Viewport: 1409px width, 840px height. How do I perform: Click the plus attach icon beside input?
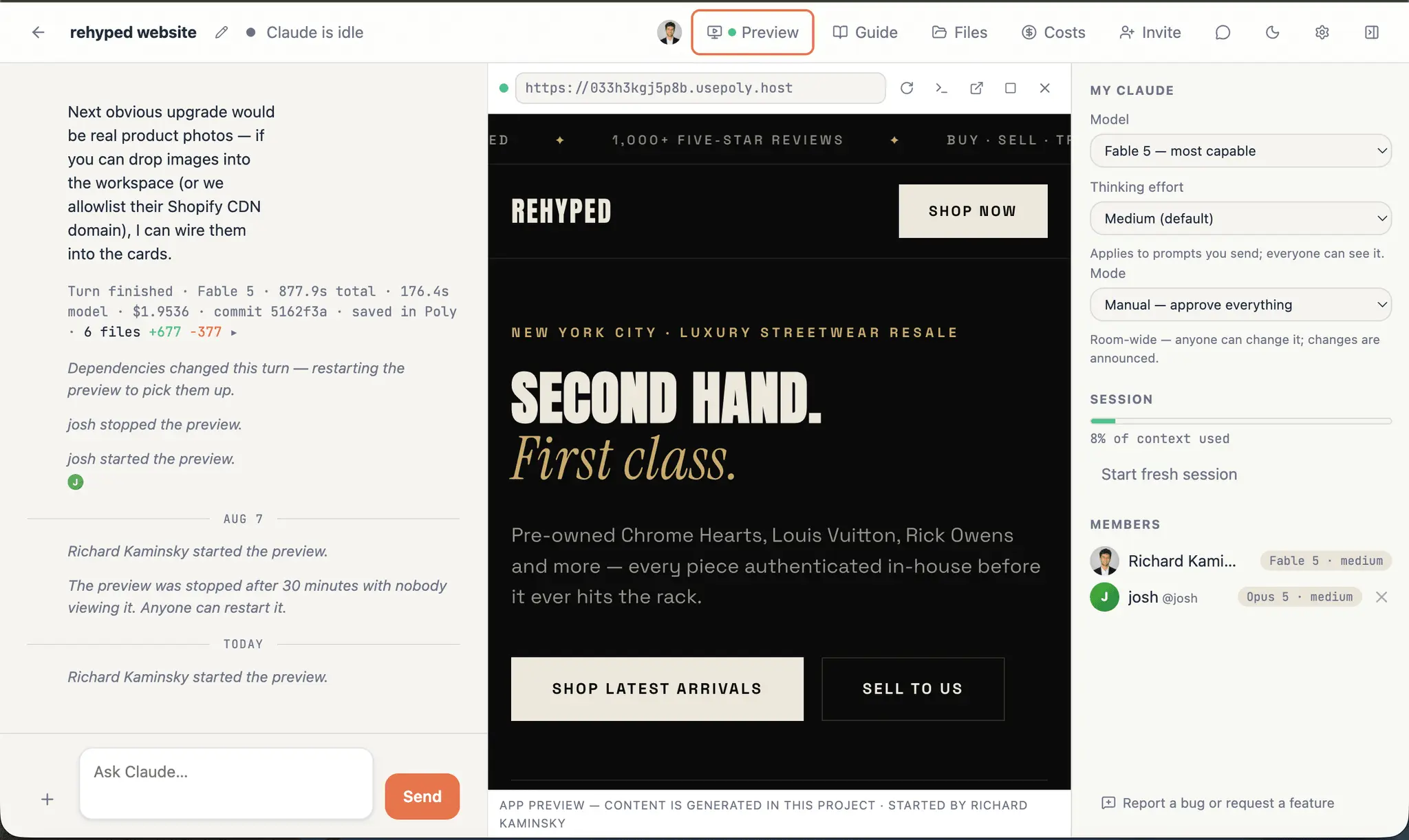(x=47, y=799)
